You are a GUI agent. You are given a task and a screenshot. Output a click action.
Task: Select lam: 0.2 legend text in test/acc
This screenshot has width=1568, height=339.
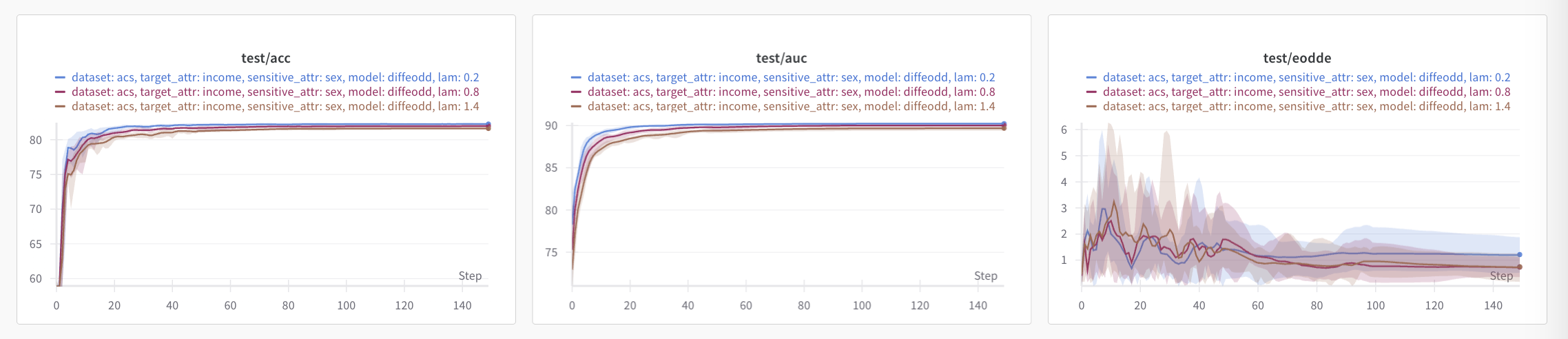pyautogui.click(x=275, y=77)
